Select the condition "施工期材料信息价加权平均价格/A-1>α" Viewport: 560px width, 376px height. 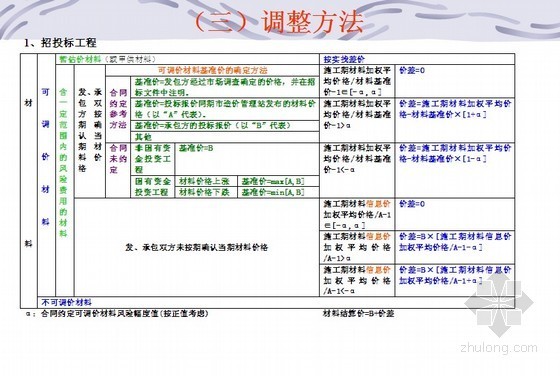coord(357,247)
